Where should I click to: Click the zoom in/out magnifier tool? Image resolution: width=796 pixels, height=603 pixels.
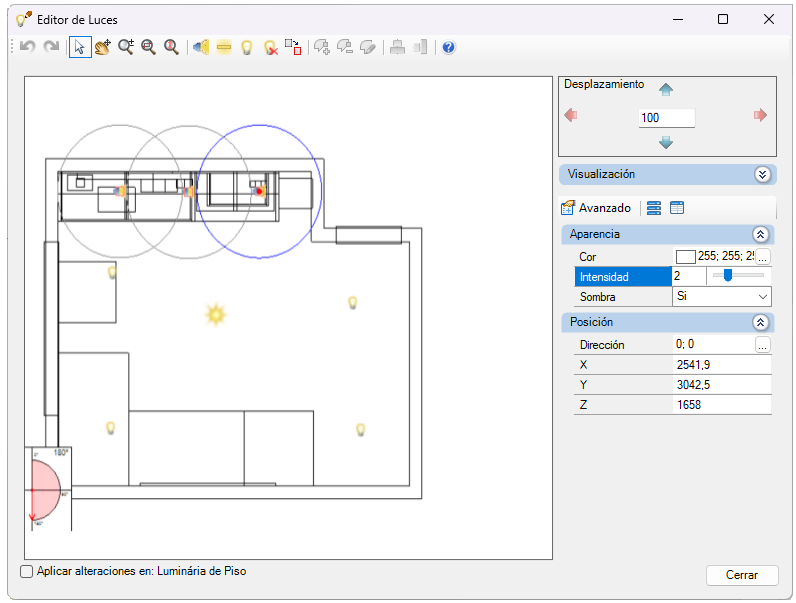click(126, 47)
